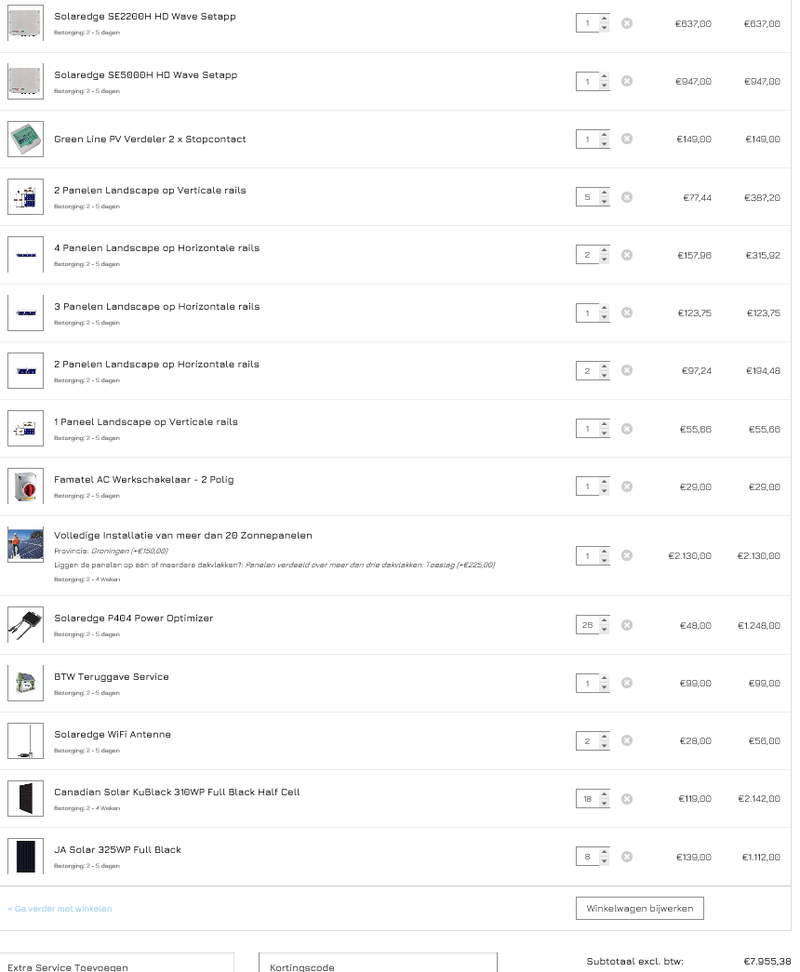Open the Volledige Installatie product thumbnail
800x972 pixels.
pyautogui.click(x=25, y=545)
